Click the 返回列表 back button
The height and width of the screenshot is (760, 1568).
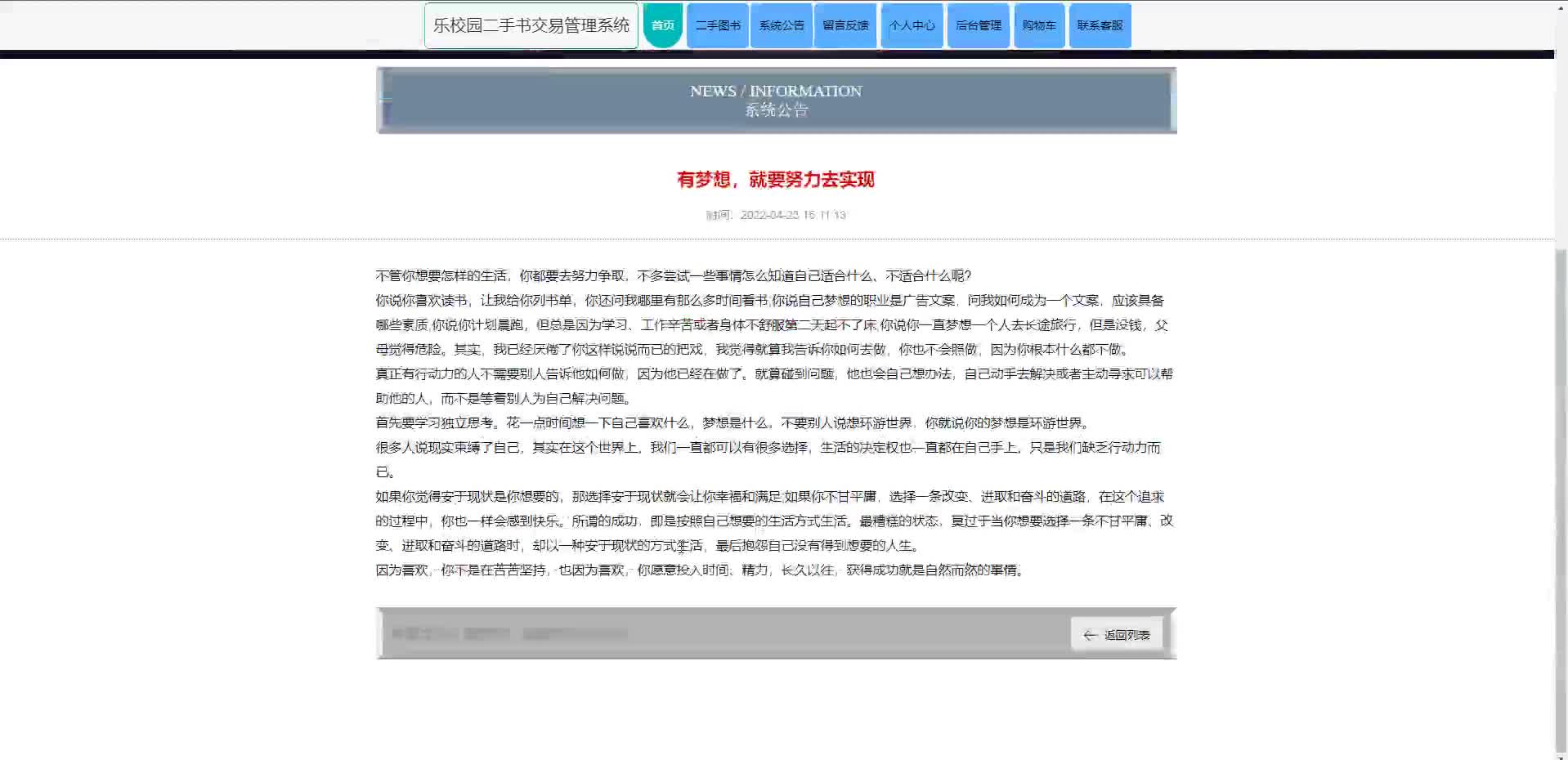(x=1117, y=634)
